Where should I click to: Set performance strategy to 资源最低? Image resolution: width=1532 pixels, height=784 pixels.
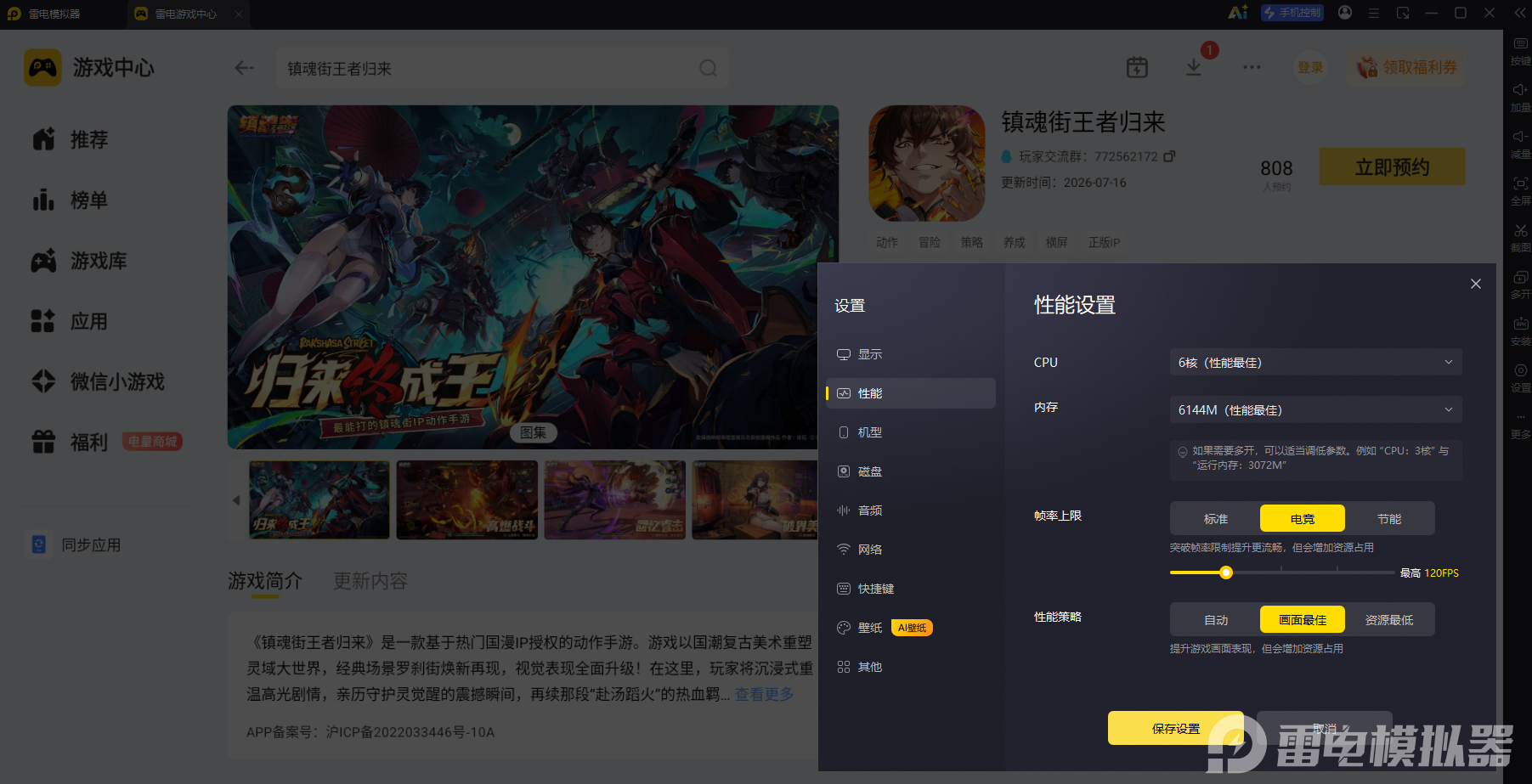tap(1389, 619)
